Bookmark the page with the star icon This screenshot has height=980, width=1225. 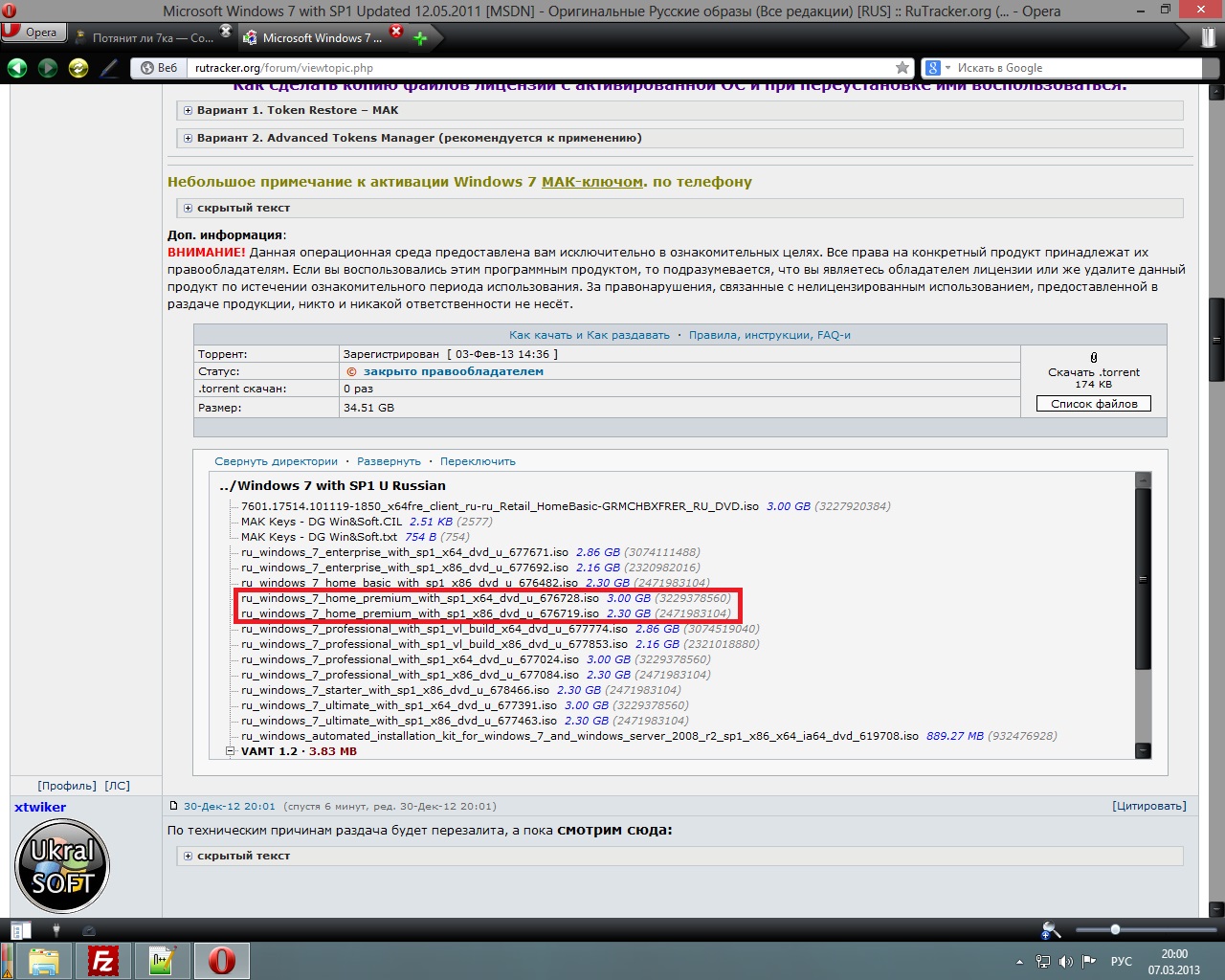coord(902,68)
